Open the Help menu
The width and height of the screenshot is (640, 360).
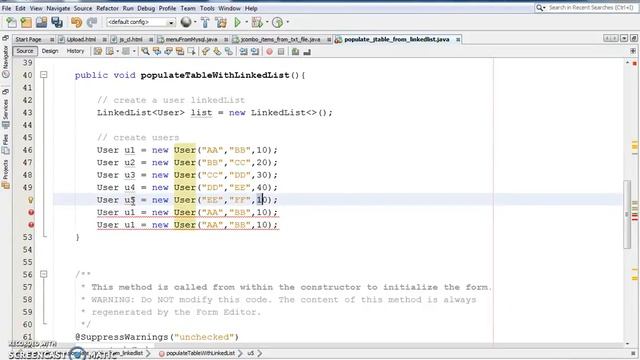tap(251, 8)
